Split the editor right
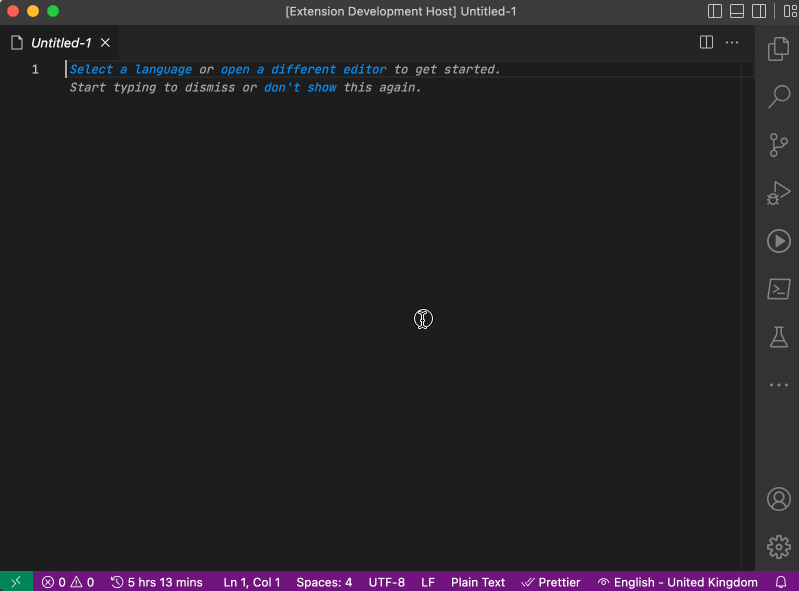The height and width of the screenshot is (591, 799). tap(706, 42)
